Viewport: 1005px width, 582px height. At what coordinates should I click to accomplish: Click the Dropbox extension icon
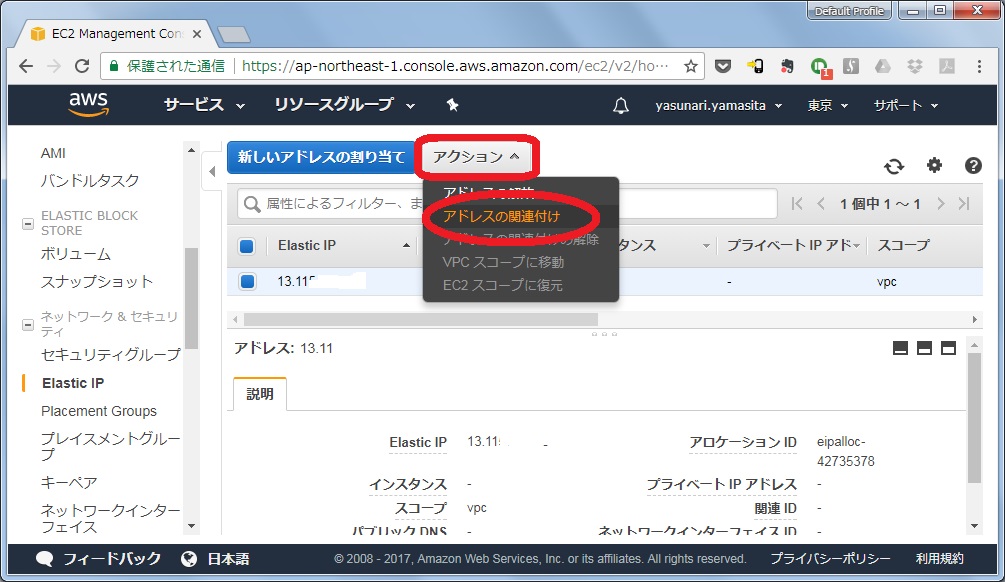[x=915, y=66]
